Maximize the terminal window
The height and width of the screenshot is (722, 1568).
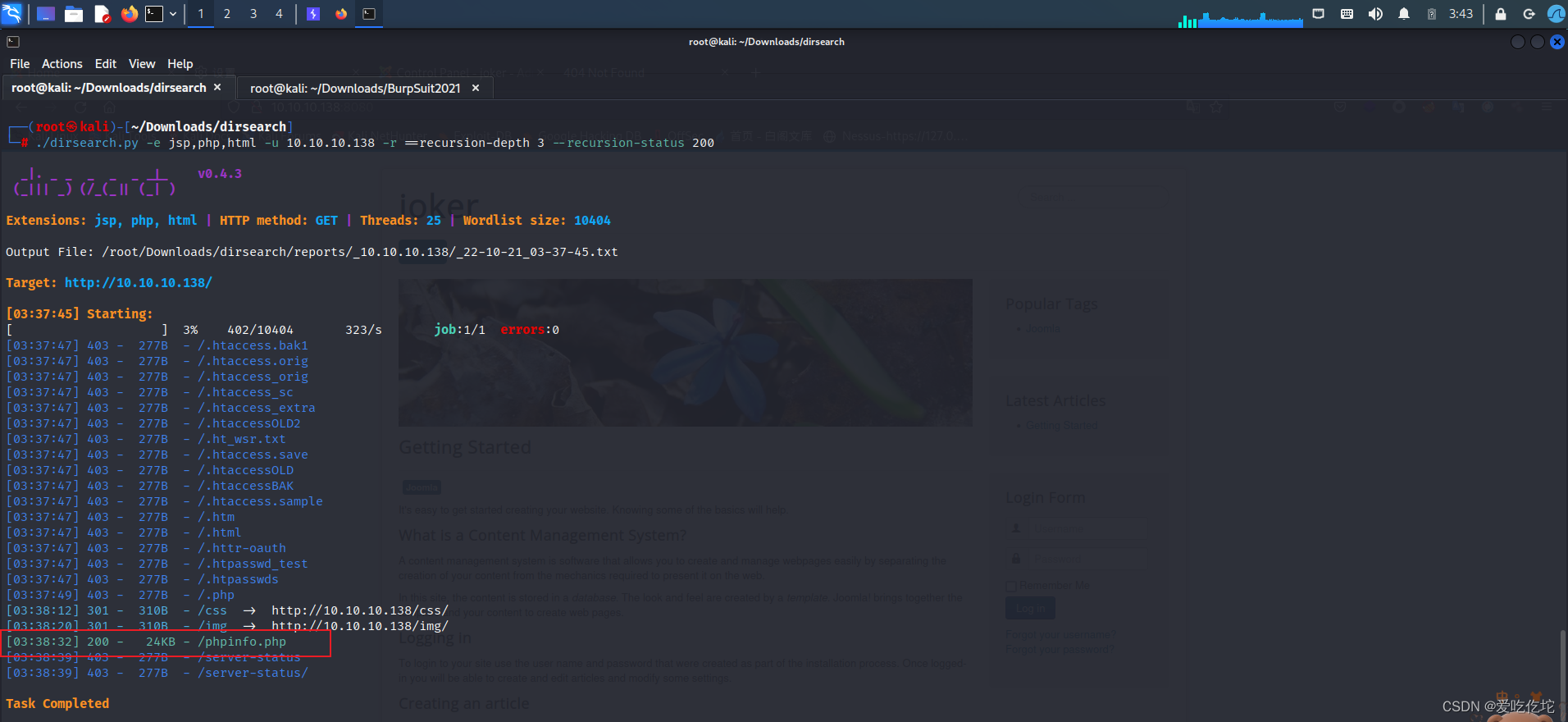click(1538, 42)
